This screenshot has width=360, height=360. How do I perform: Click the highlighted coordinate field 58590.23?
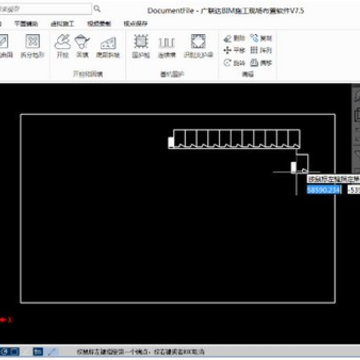[324, 190]
